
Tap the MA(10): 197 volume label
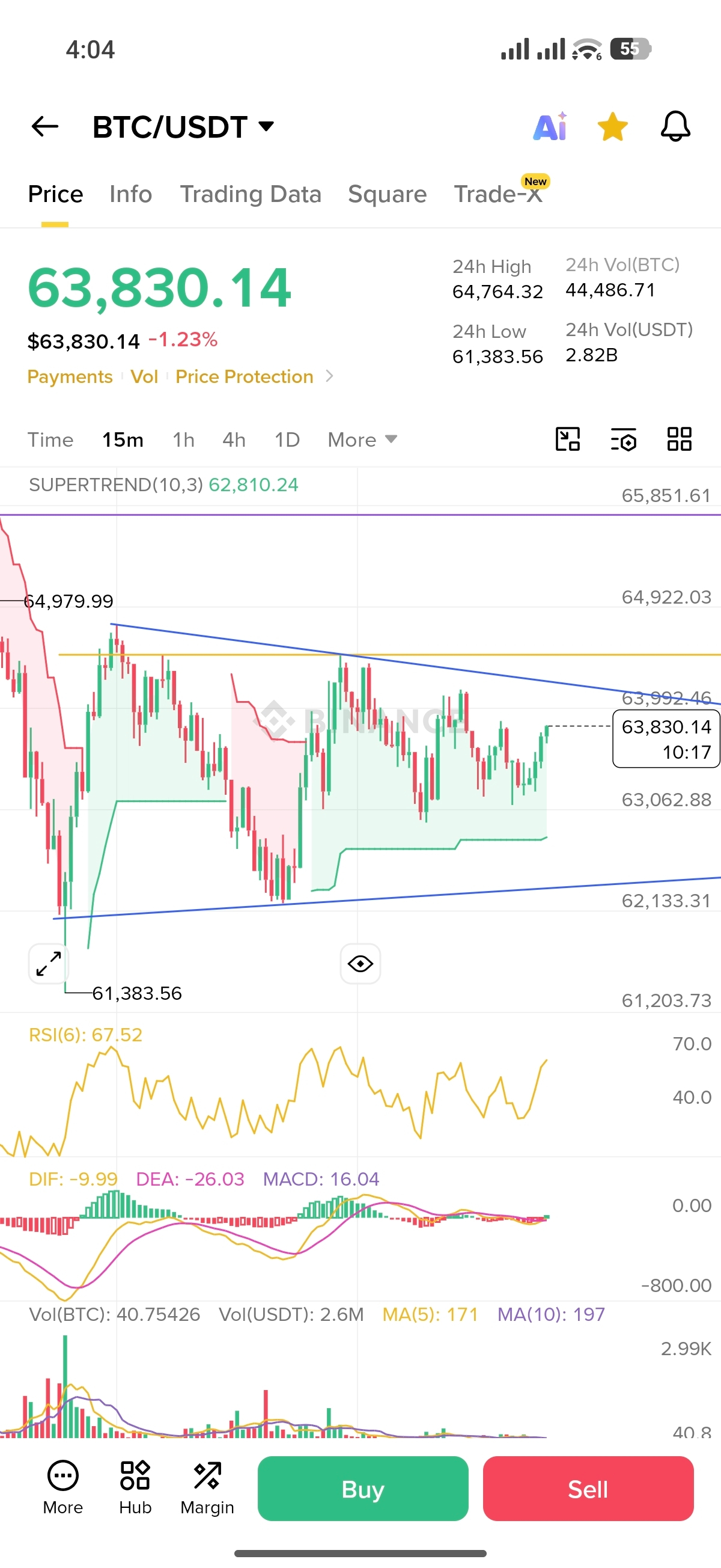pyautogui.click(x=551, y=1314)
